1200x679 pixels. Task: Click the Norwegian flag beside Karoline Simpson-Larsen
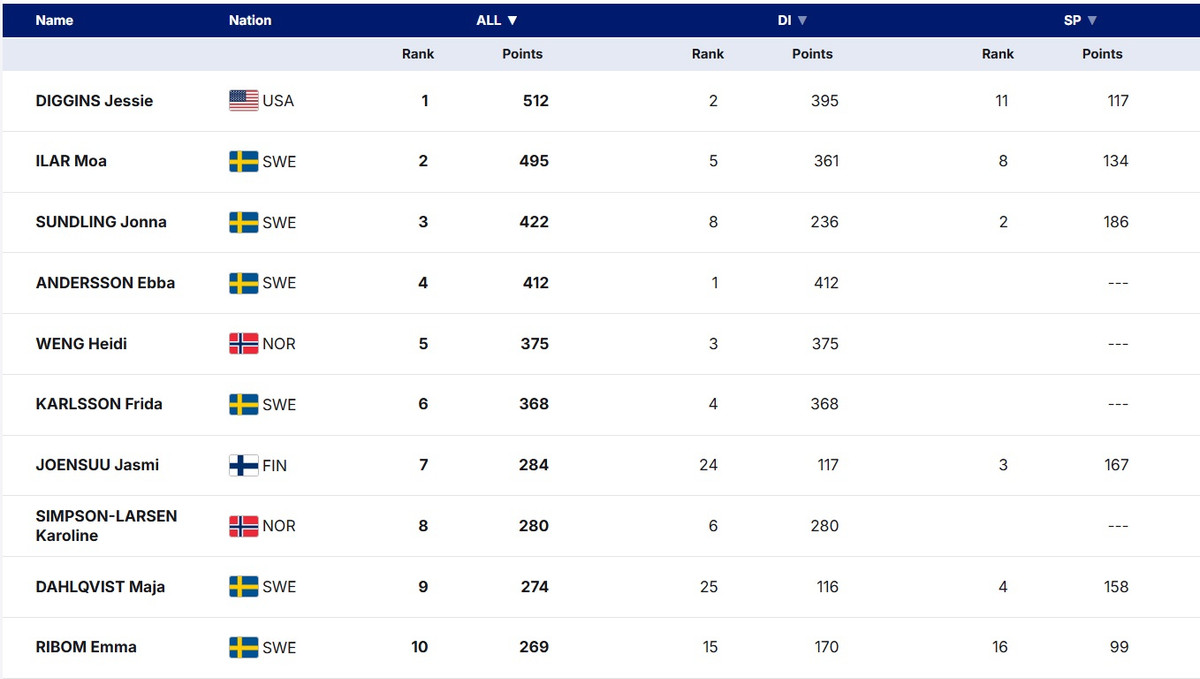coord(243,526)
